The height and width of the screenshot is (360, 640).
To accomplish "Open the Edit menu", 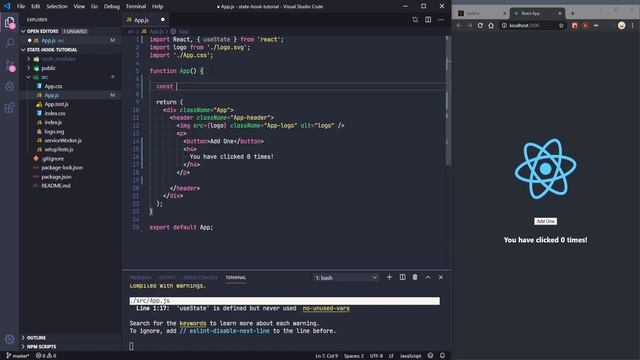I will click(36, 7).
